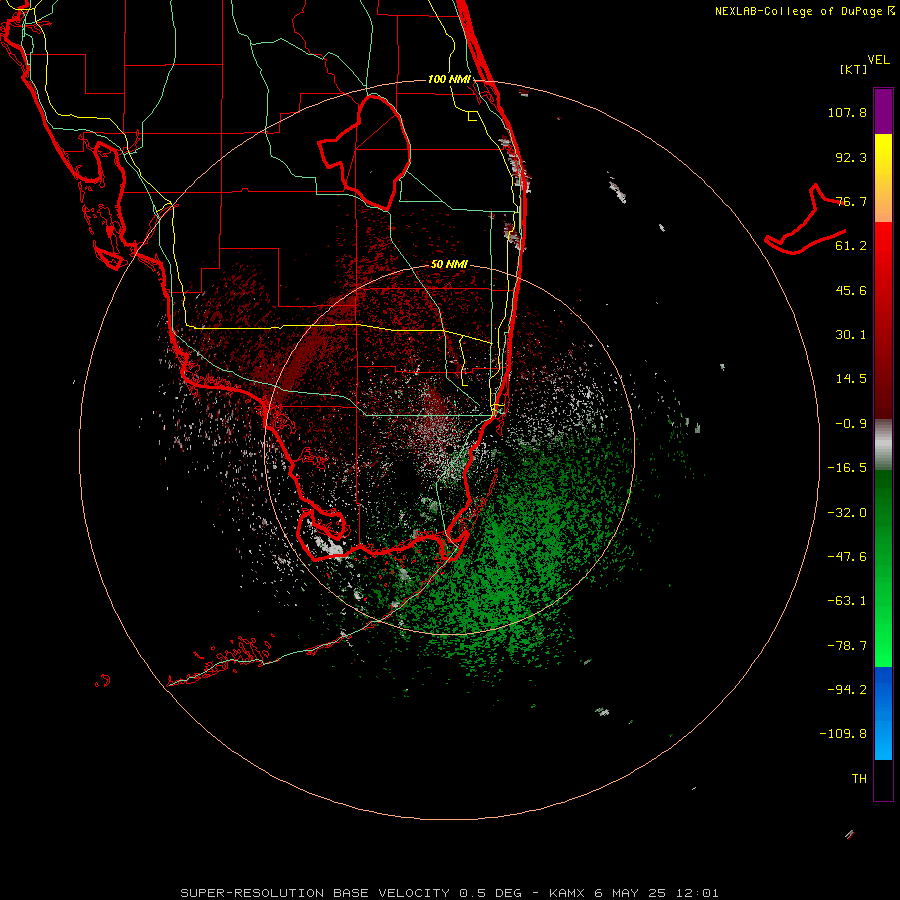Select the -47.6 velocity scale value
Image resolution: width=900 pixels, height=900 pixels.
pyautogui.click(x=847, y=557)
